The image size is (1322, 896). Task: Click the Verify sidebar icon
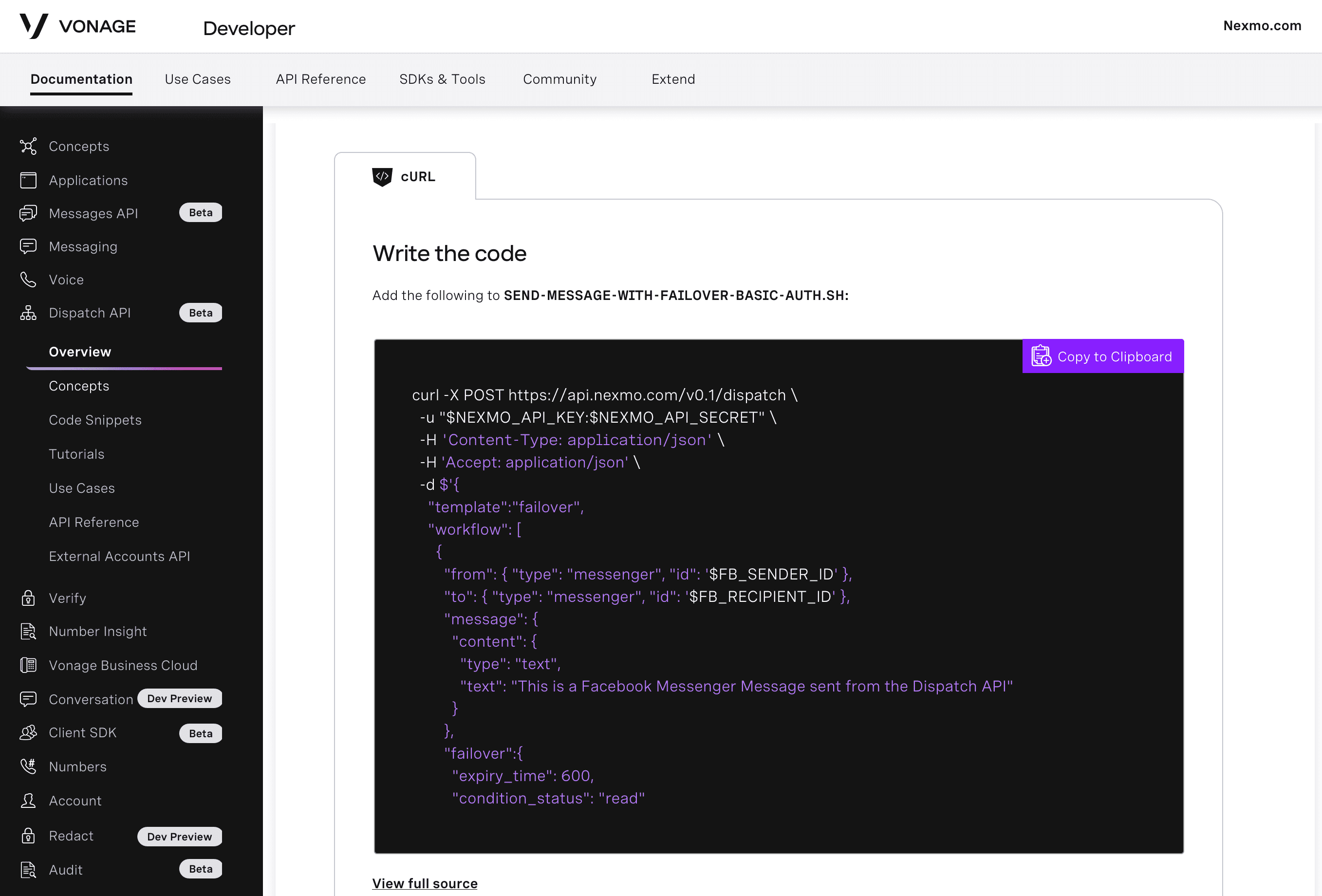28,597
